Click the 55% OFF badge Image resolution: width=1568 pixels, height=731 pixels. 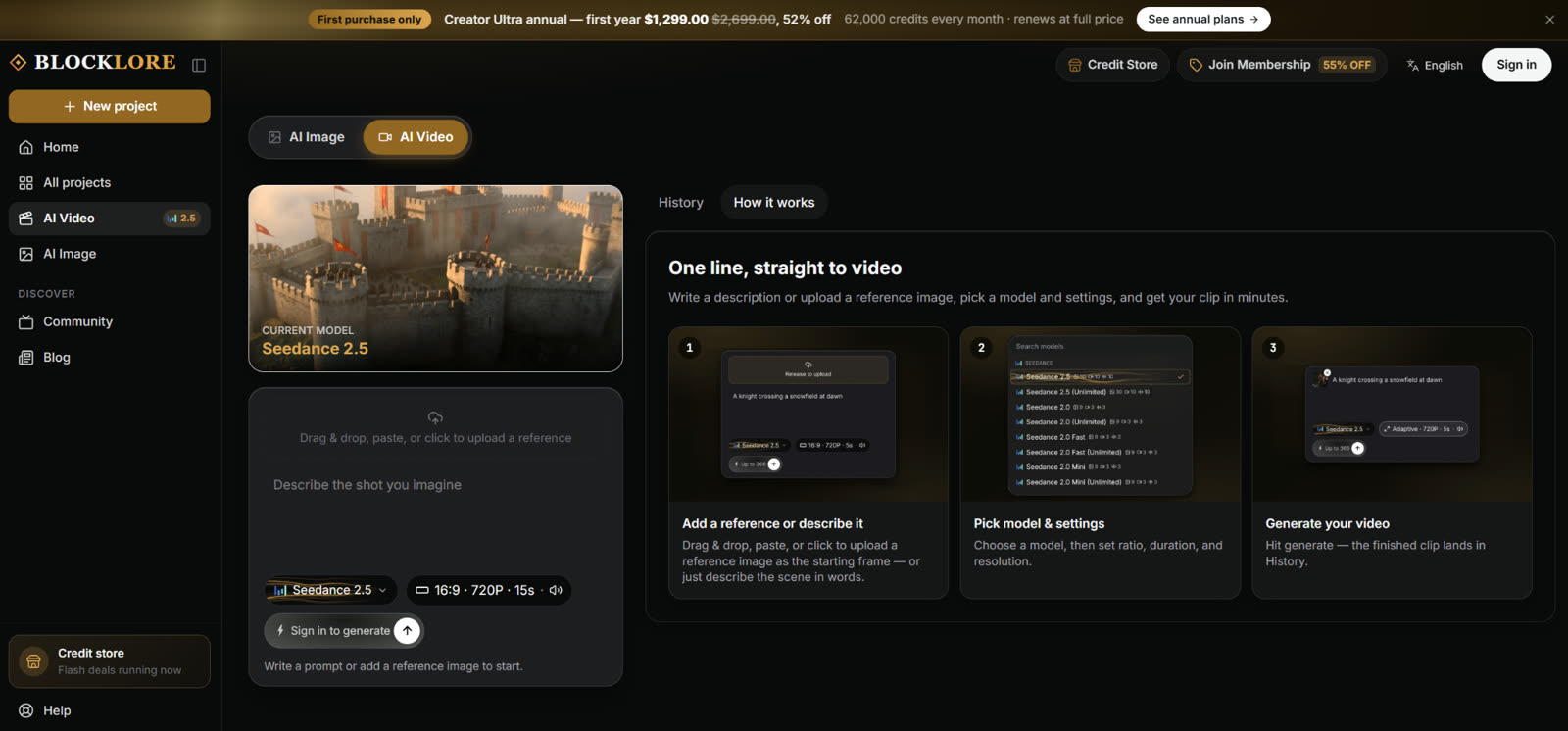click(1347, 65)
